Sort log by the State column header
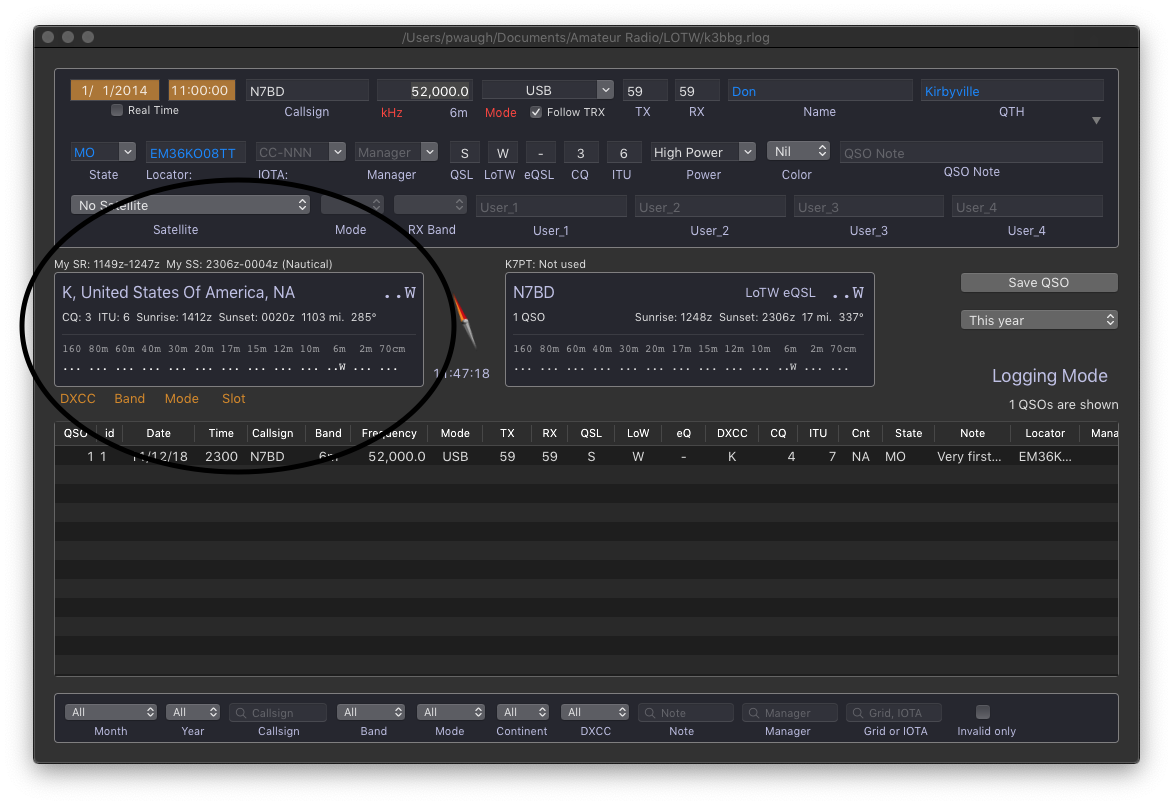The width and height of the screenshot is (1173, 805). tap(908, 433)
